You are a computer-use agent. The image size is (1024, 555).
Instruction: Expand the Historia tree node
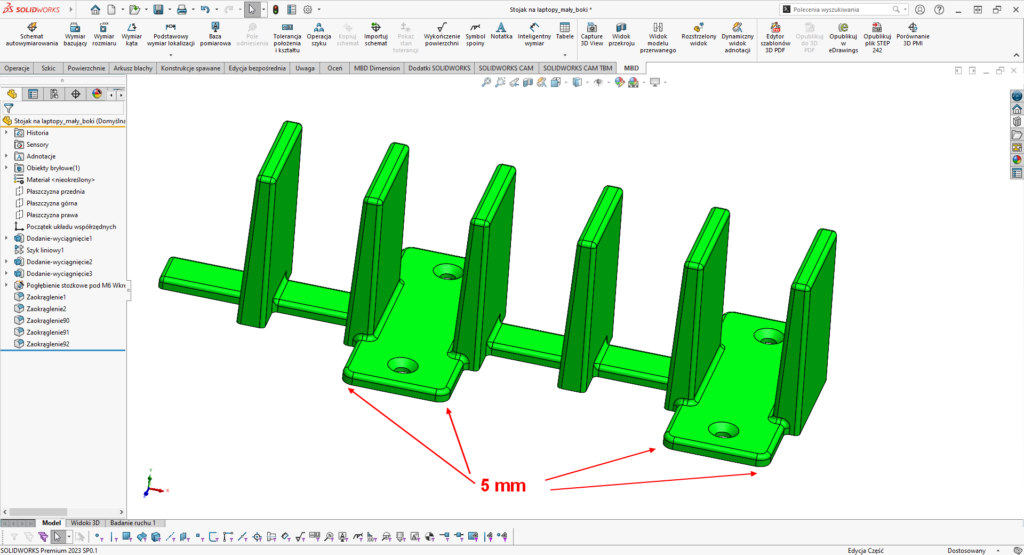point(7,132)
